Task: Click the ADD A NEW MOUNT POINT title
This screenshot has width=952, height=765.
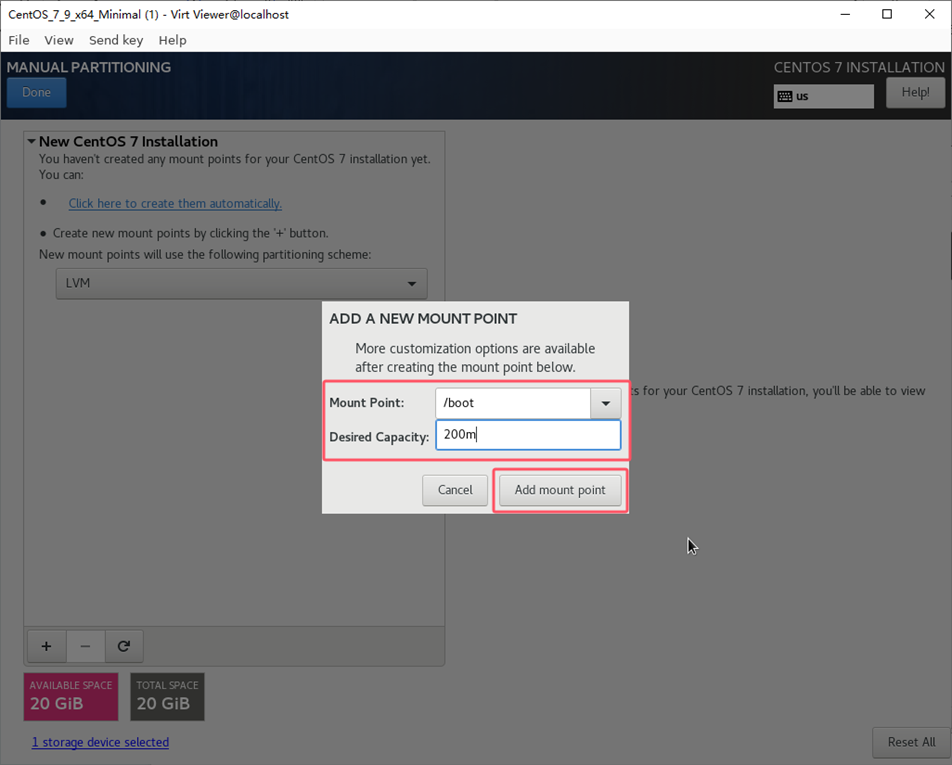Action: (423, 319)
